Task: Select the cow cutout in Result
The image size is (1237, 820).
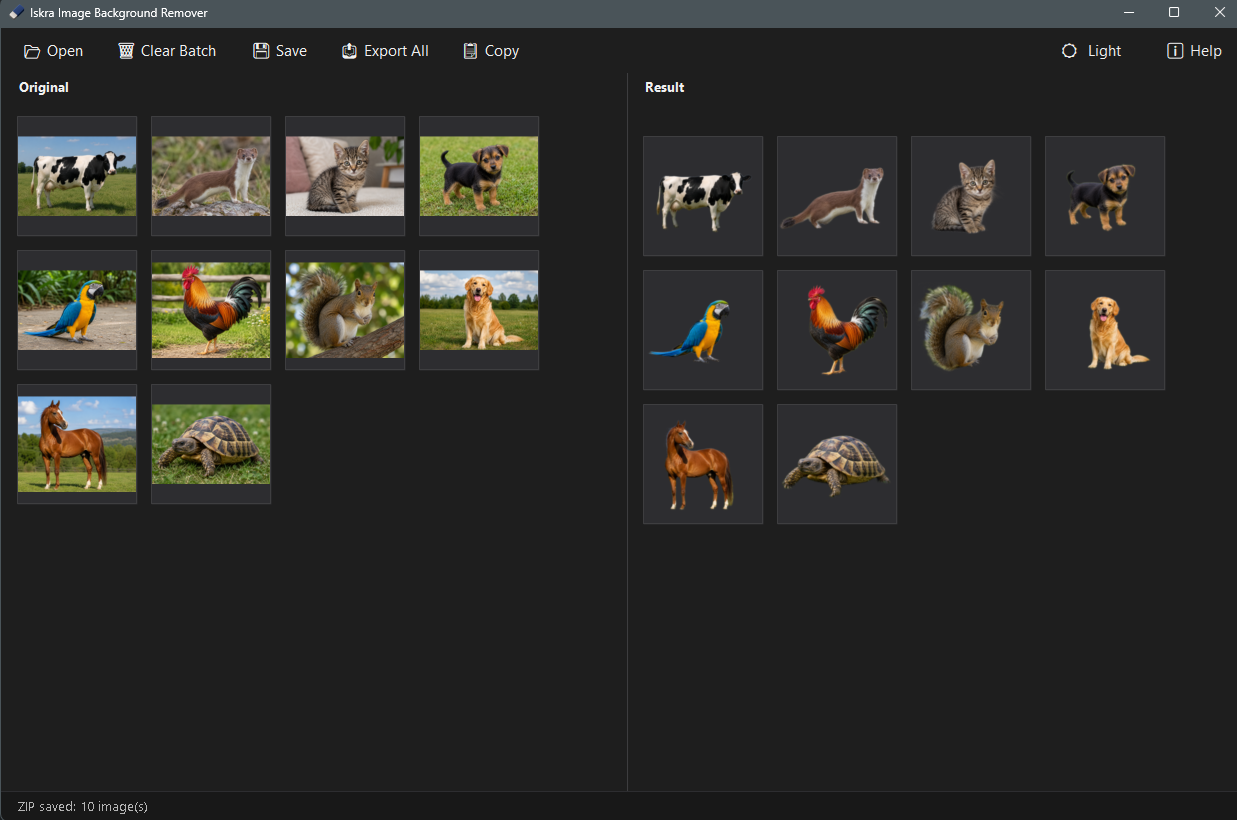Action: [703, 196]
